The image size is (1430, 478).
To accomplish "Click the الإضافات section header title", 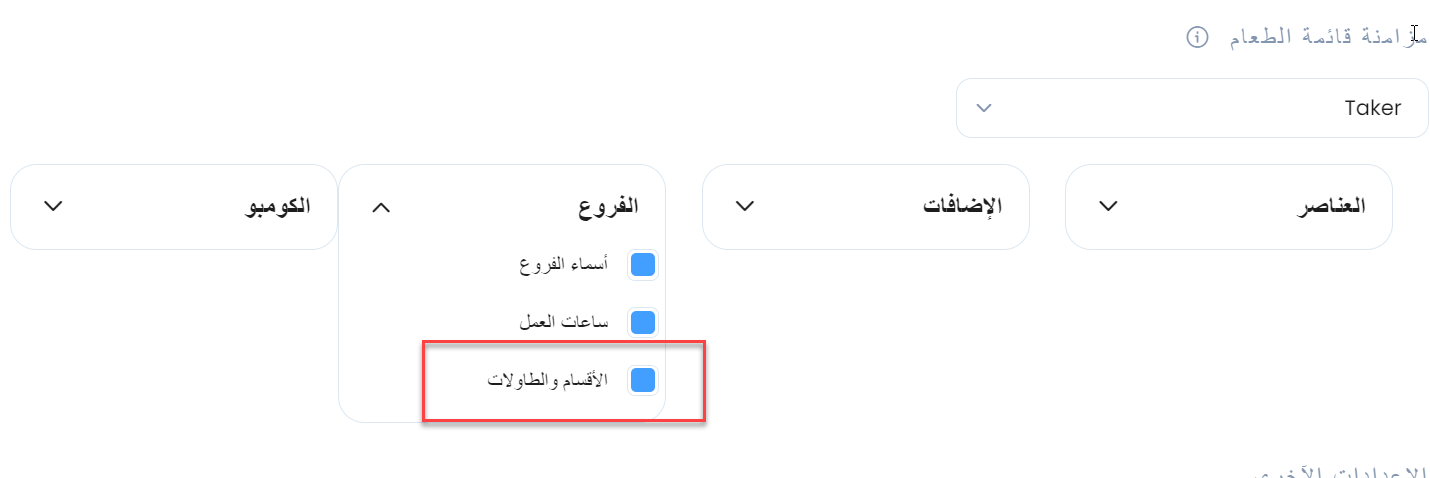I will coord(962,206).
